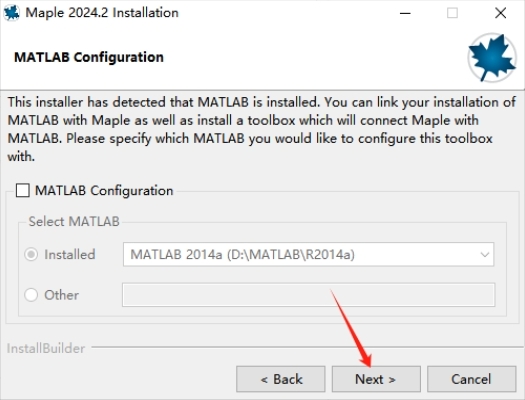Click the dropdown arrow beside MATLAB 2014a
The width and height of the screenshot is (525, 400).
(484, 255)
